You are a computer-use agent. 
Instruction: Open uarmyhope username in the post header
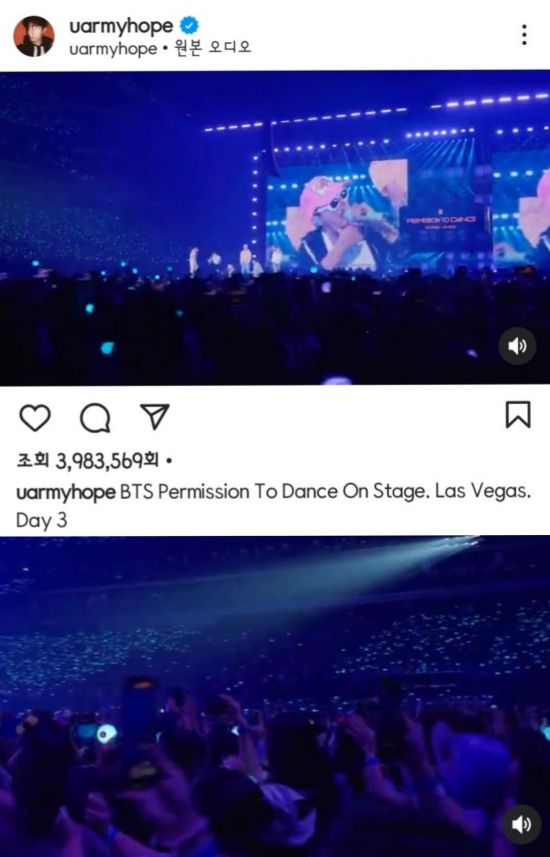(121, 26)
